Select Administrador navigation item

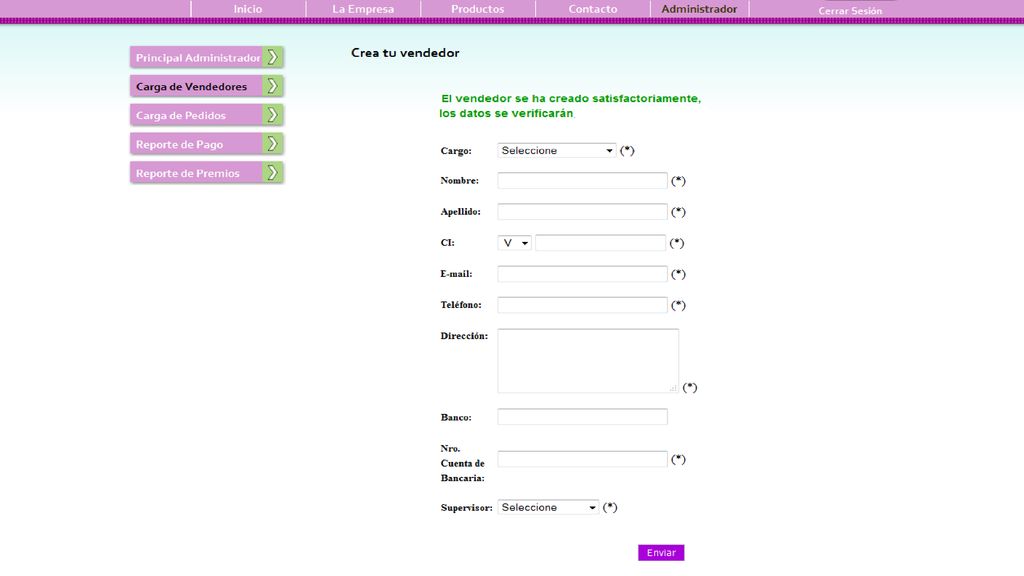(699, 9)
